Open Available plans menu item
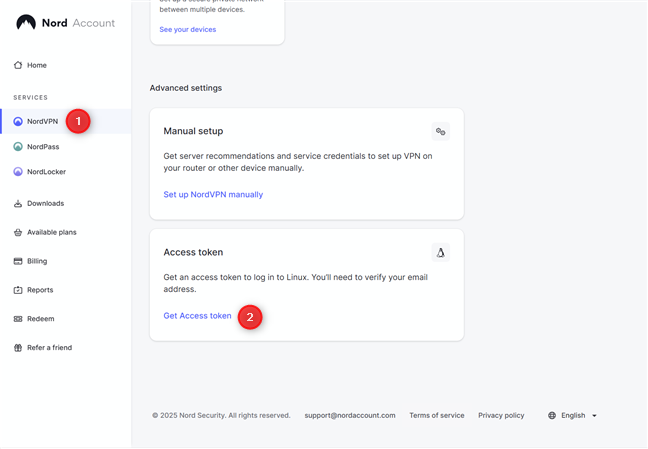 pyautogui.click(x=51, y=232)
